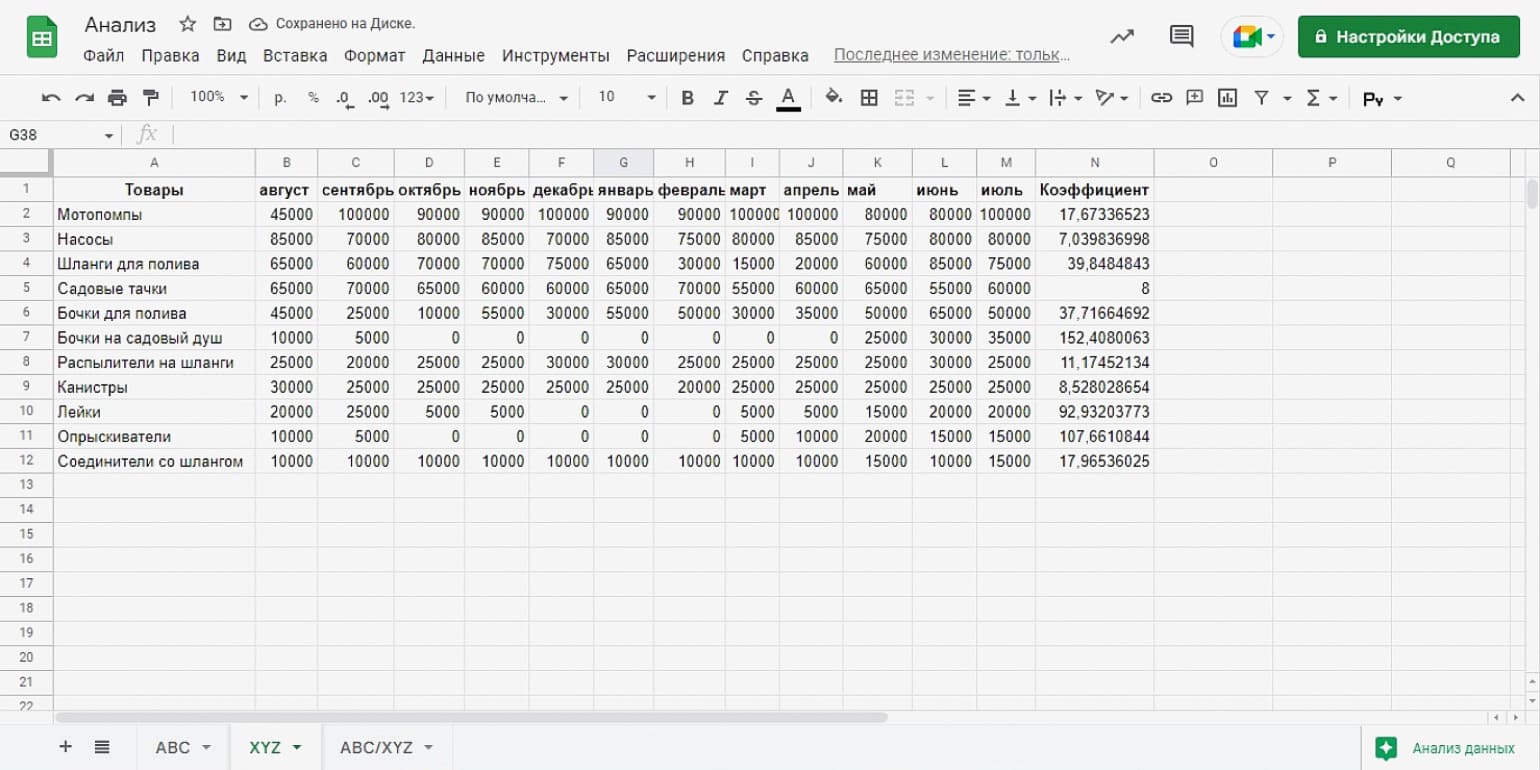Click the undo arrow icon

[x=51, y=97]
